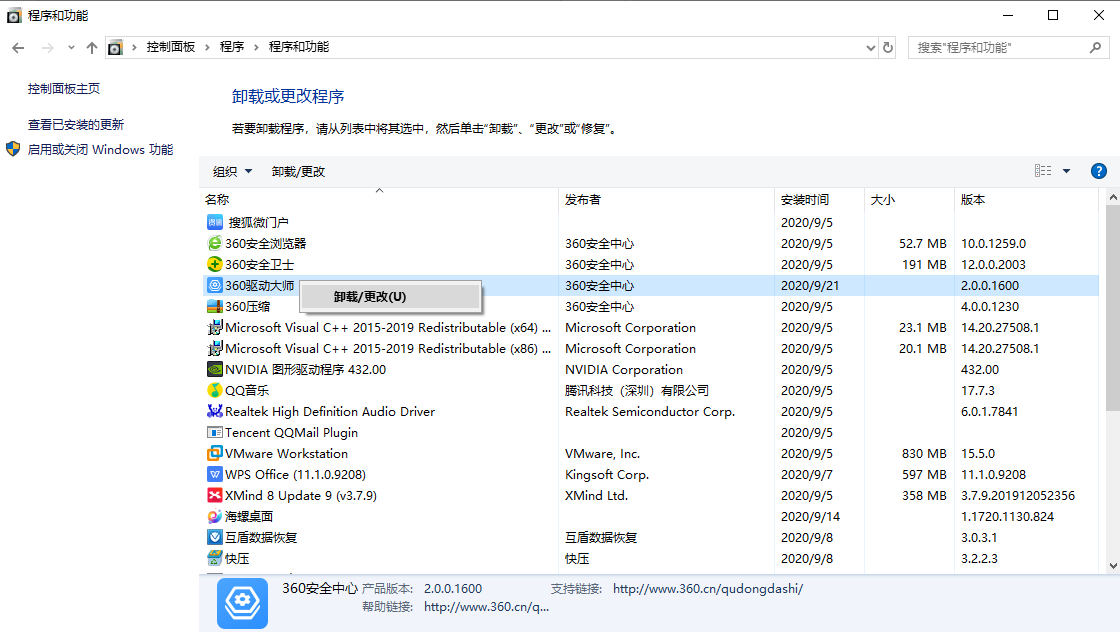This screenshot has width=1120, height=632.
Task: Click NVIDIA Corporation publisher cell
Action: tap(624, 369)
